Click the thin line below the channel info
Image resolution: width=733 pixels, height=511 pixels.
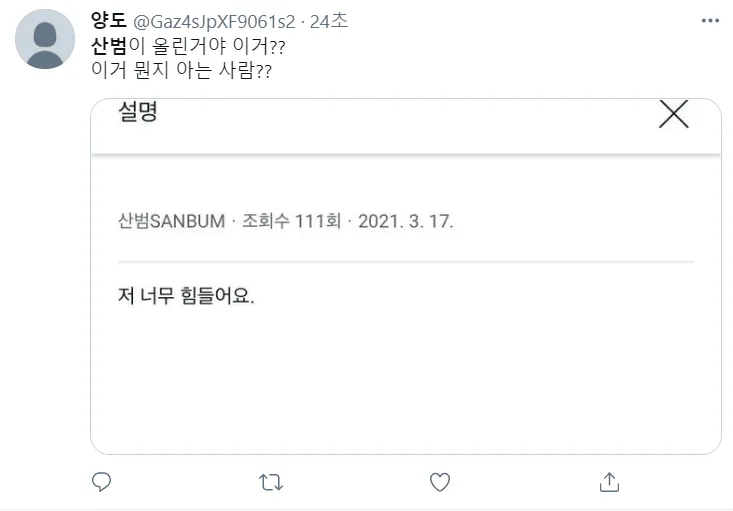click(x=405, y=262)
